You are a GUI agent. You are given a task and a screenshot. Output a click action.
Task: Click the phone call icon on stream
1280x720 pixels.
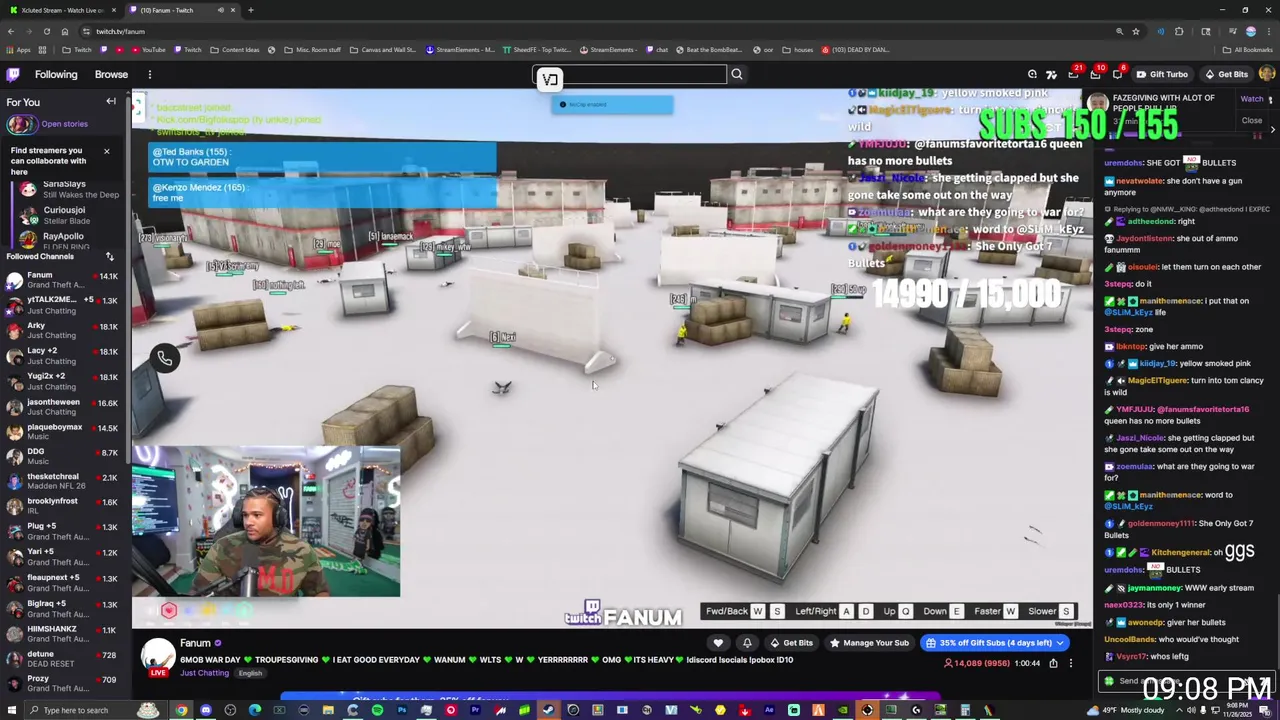pyautogui.click(x=165, y=358)
